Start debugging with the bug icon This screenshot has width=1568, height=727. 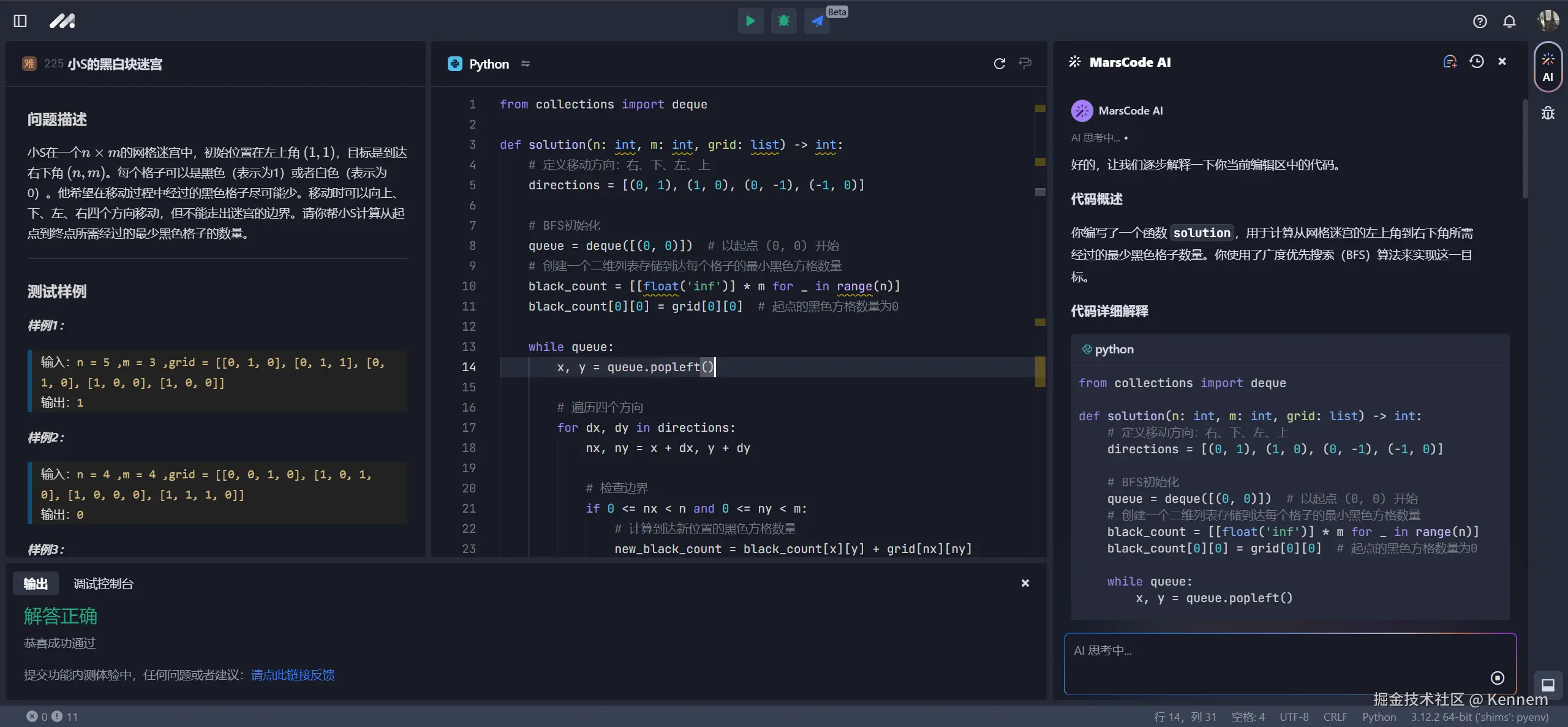783,21
